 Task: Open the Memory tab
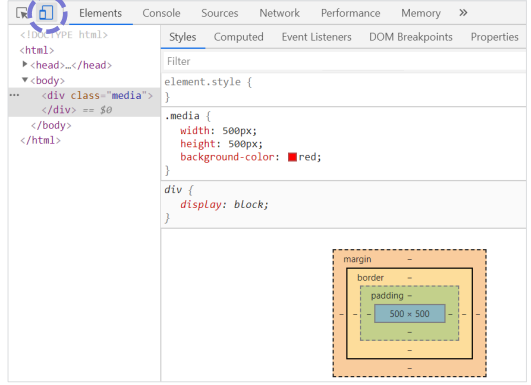click(421, 13)
